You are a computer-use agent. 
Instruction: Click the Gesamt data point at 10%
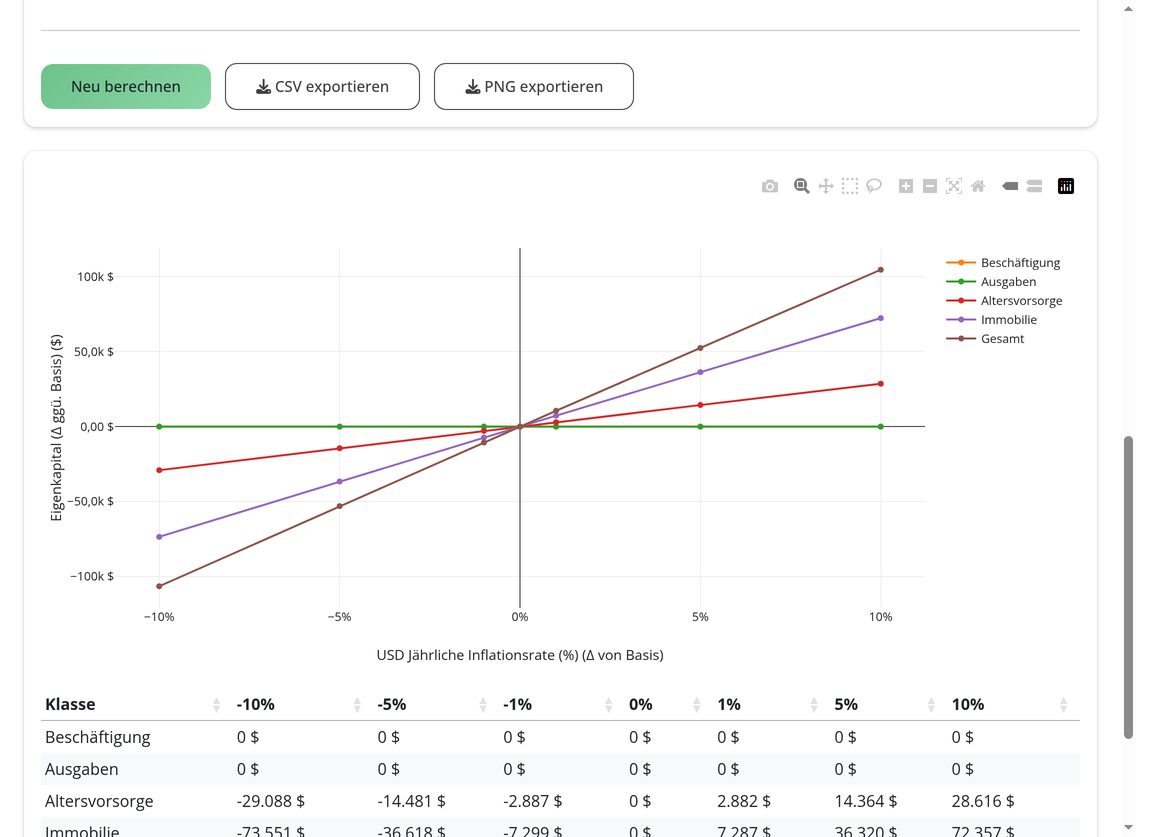[880, 270]
